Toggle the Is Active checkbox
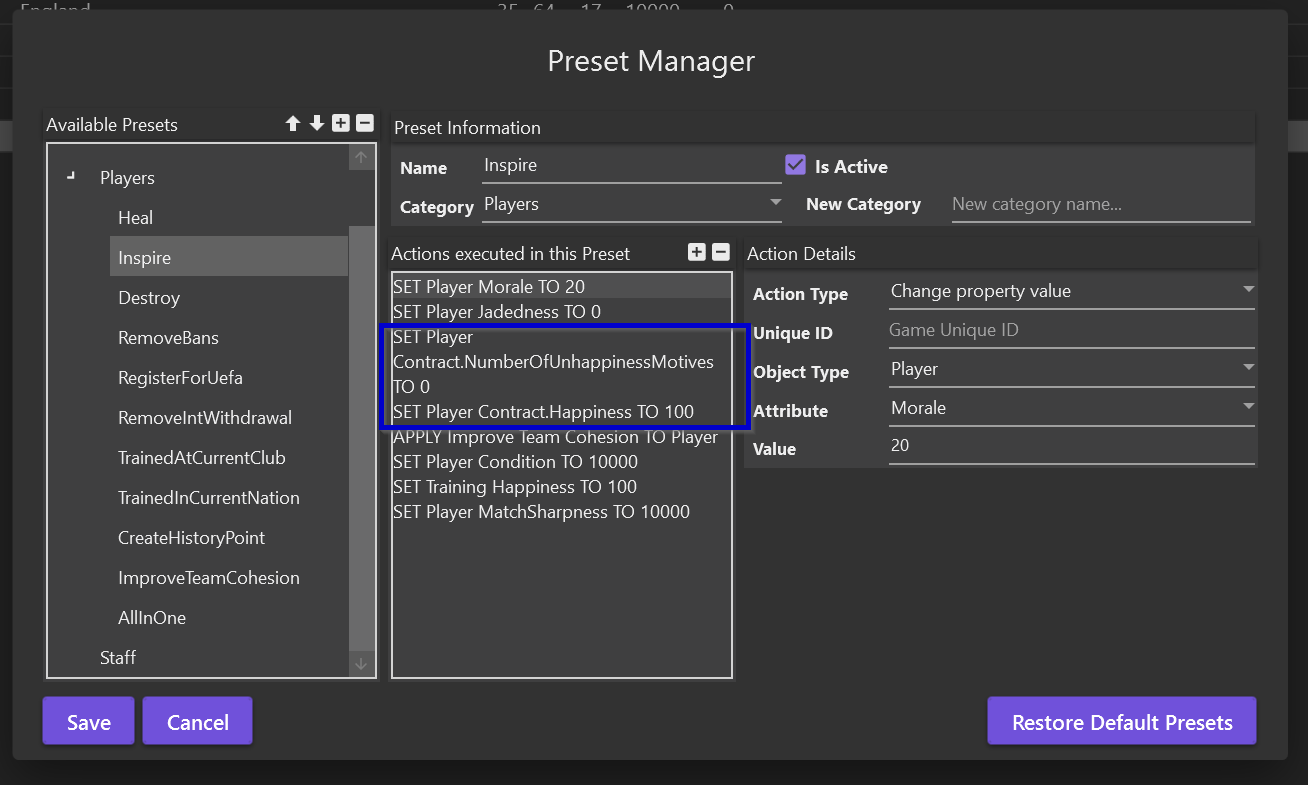The width and height of the screenshot is (1308, 785). (796, 165)
